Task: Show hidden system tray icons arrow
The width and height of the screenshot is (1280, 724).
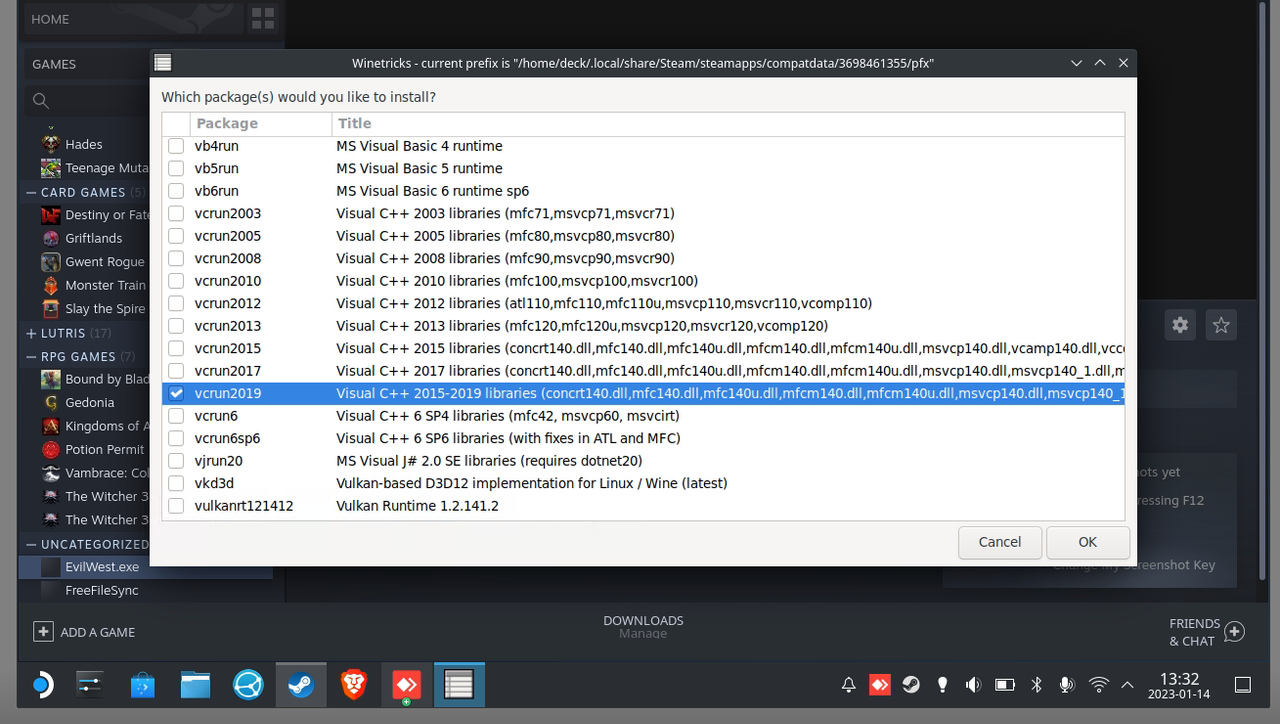Action: [1128, 685]
